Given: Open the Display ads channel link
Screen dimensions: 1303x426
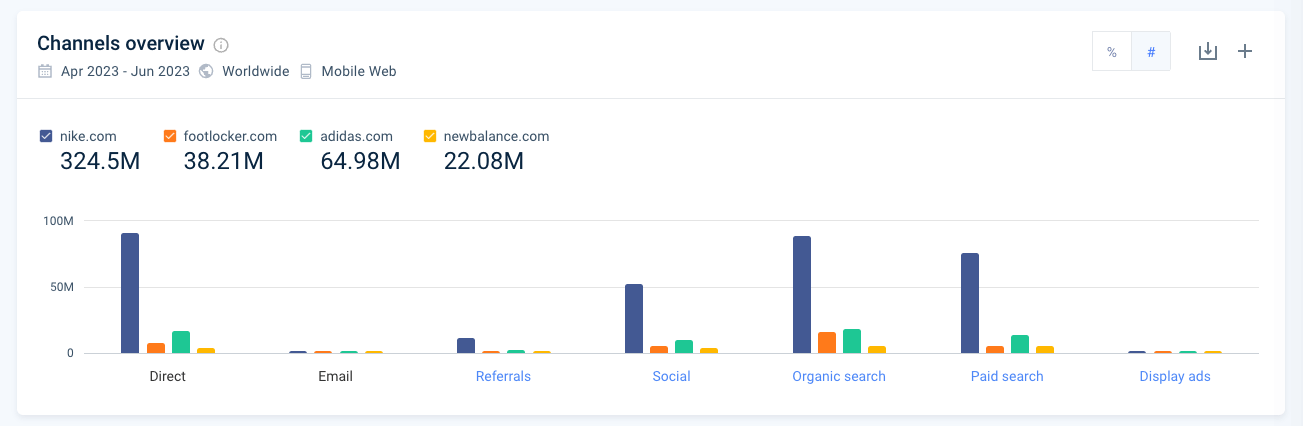Looking at the screenshot, I should [1175, 377].
